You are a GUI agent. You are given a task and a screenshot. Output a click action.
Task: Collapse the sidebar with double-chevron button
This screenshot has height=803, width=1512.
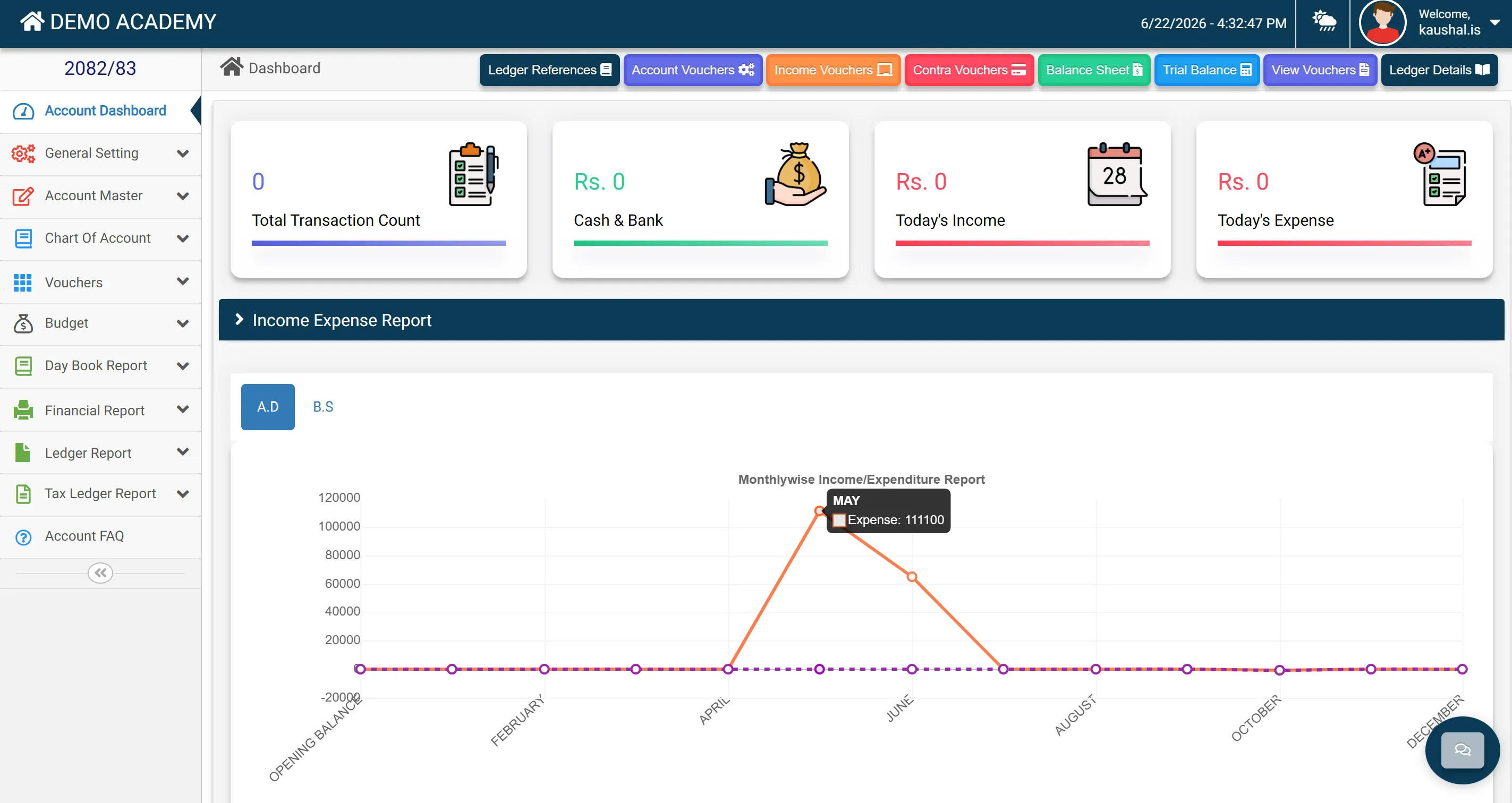(100, 573)
